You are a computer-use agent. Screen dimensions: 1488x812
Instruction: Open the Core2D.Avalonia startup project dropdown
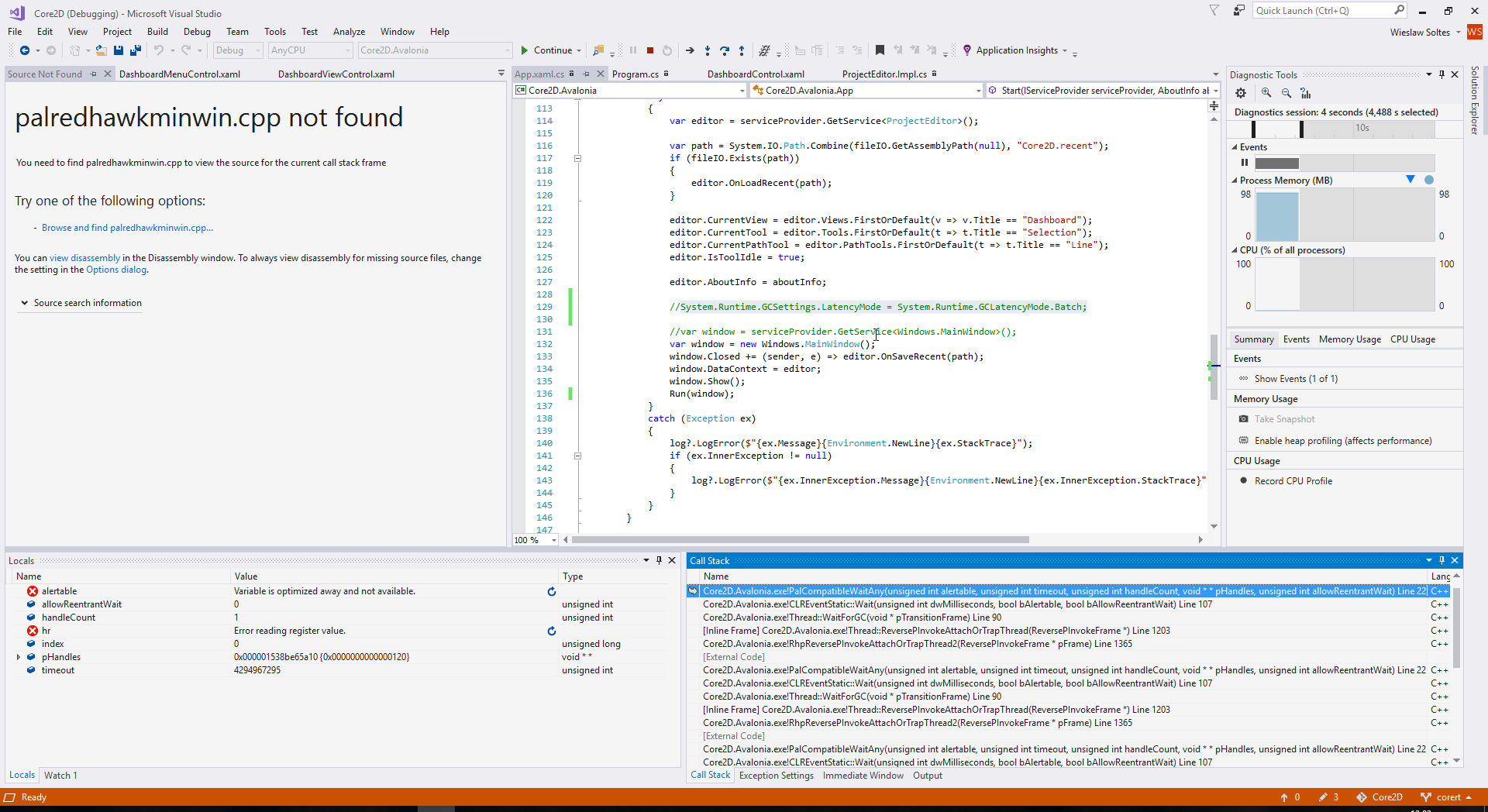(x=436, y=50)
